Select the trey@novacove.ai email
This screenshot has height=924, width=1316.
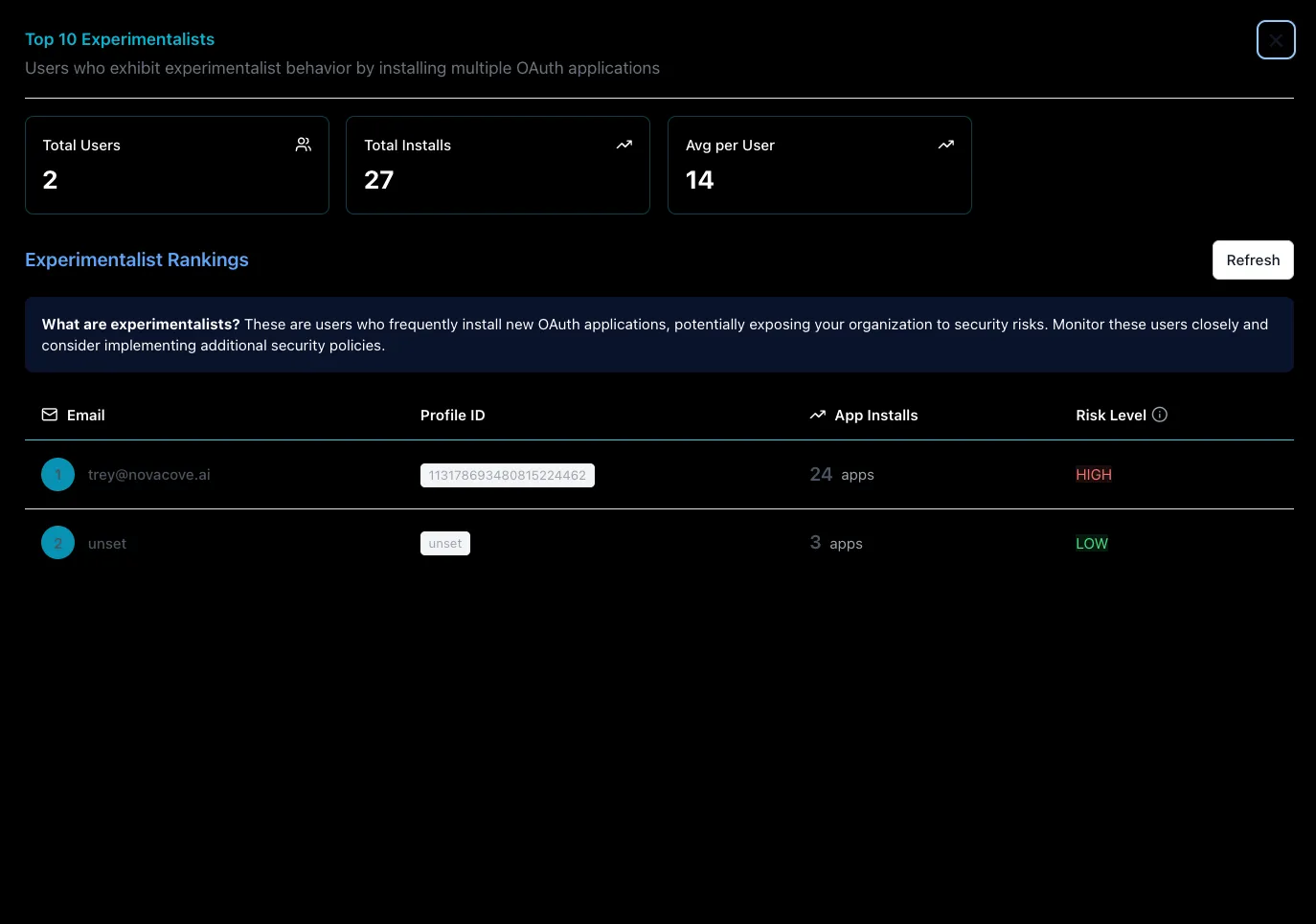148,475
